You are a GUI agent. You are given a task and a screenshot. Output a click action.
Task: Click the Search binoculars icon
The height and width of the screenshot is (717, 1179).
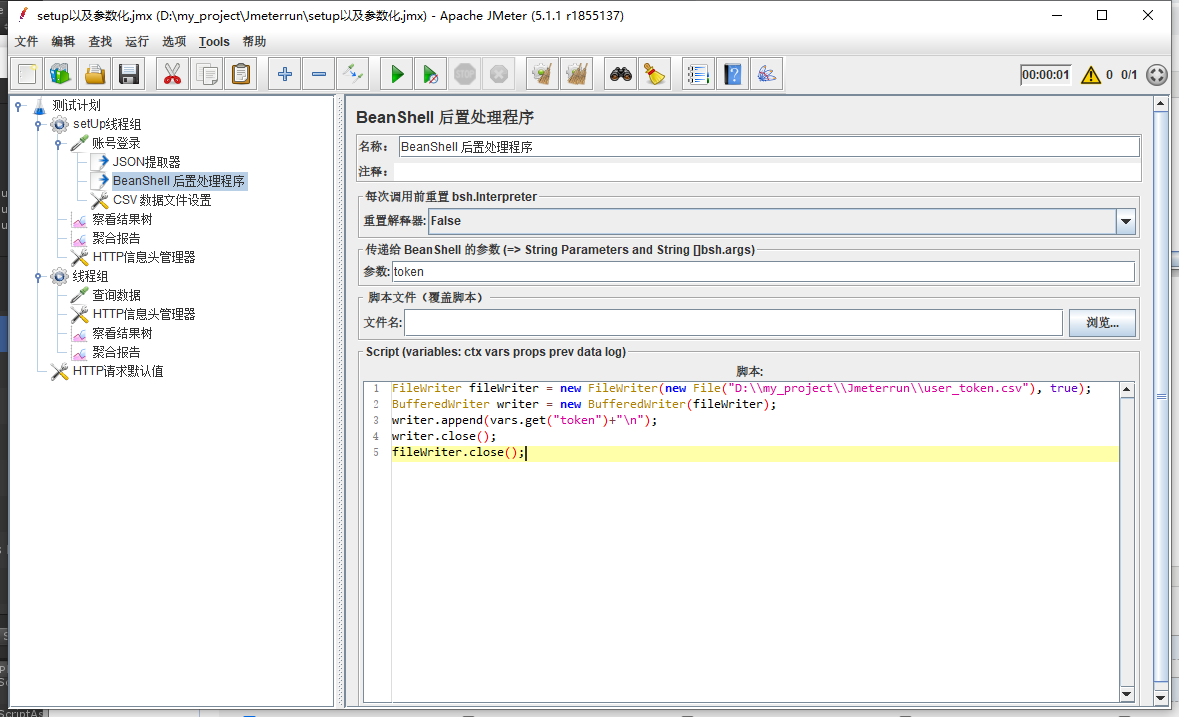click(620, 74)
